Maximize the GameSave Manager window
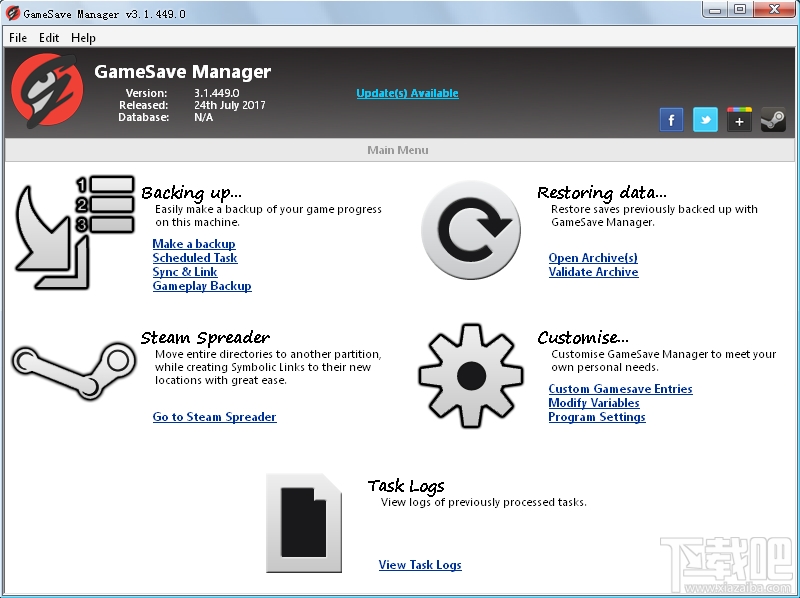The image size is (800, 598). tap(741, 10)
